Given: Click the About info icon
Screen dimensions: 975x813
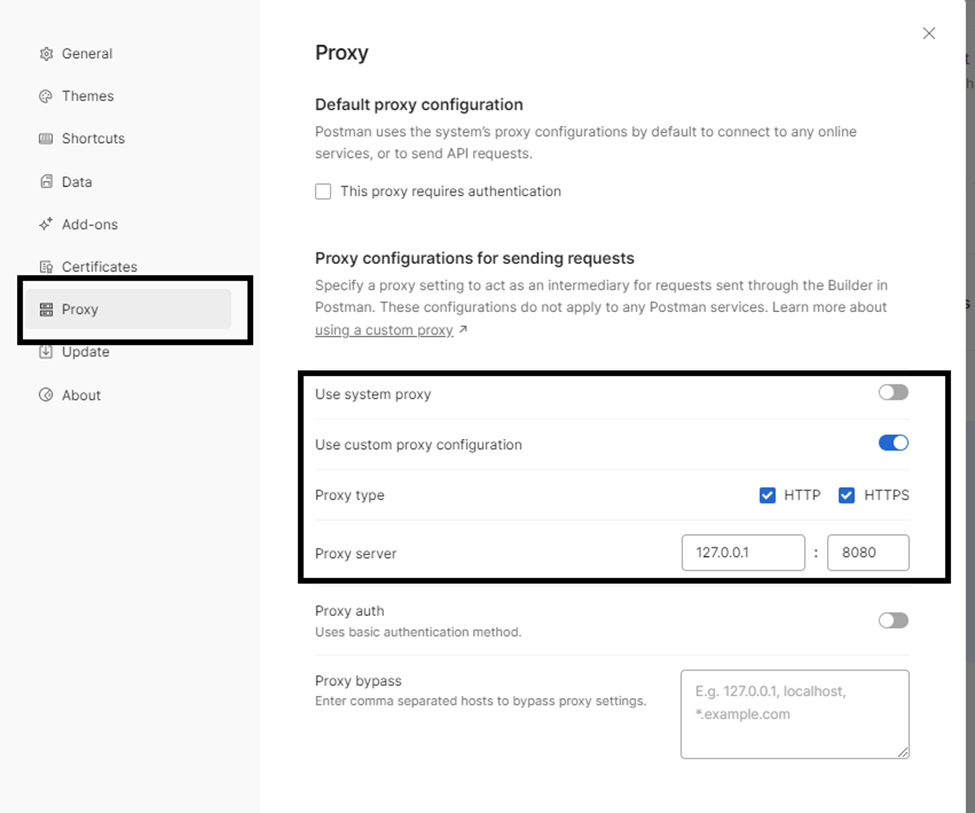Looking at the screenshot, I should click(x=45, y=394).
